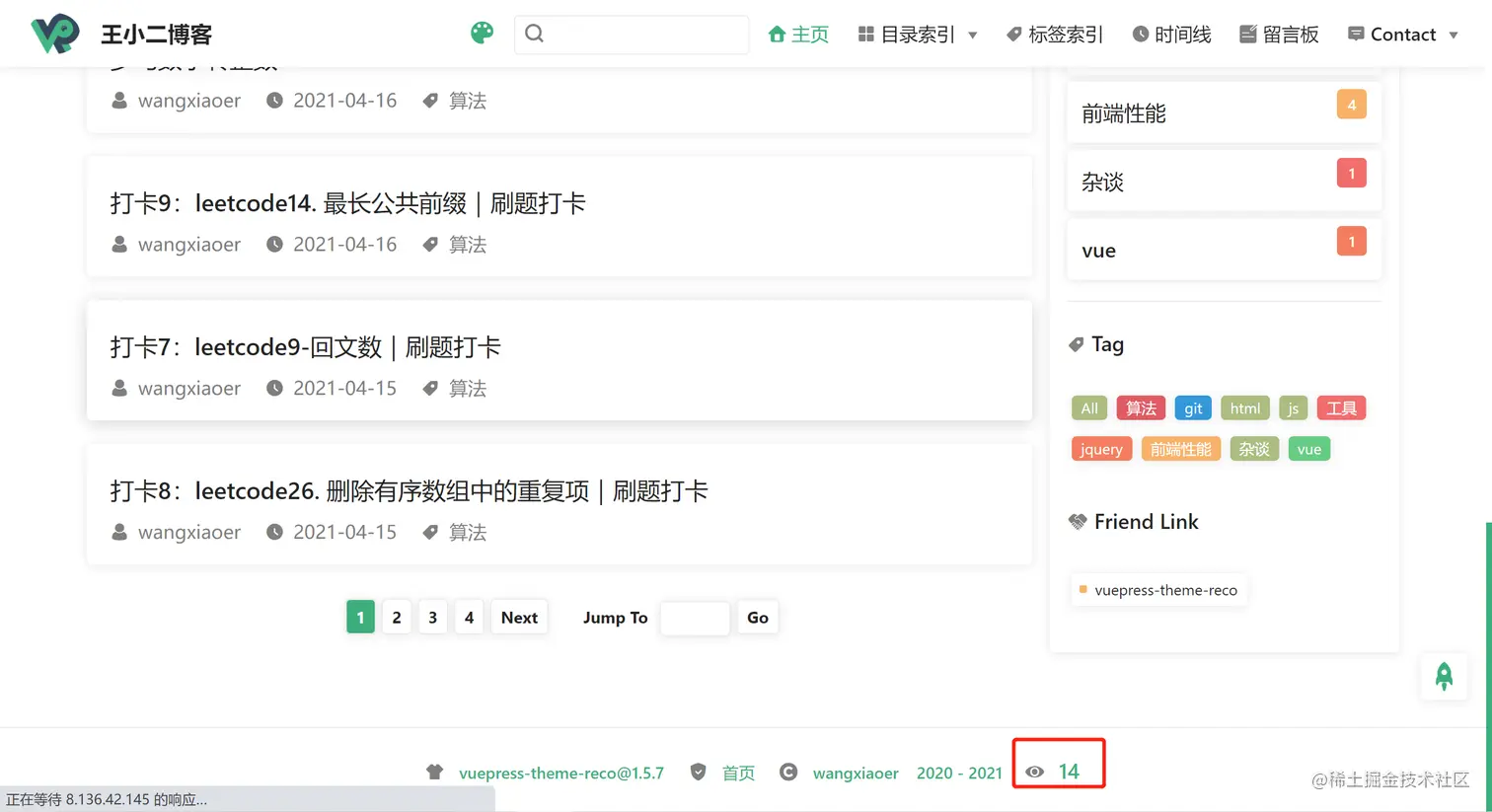Filter by green vue tag chip
The image size is (1492, 812).
click(x=1309, y=449)
